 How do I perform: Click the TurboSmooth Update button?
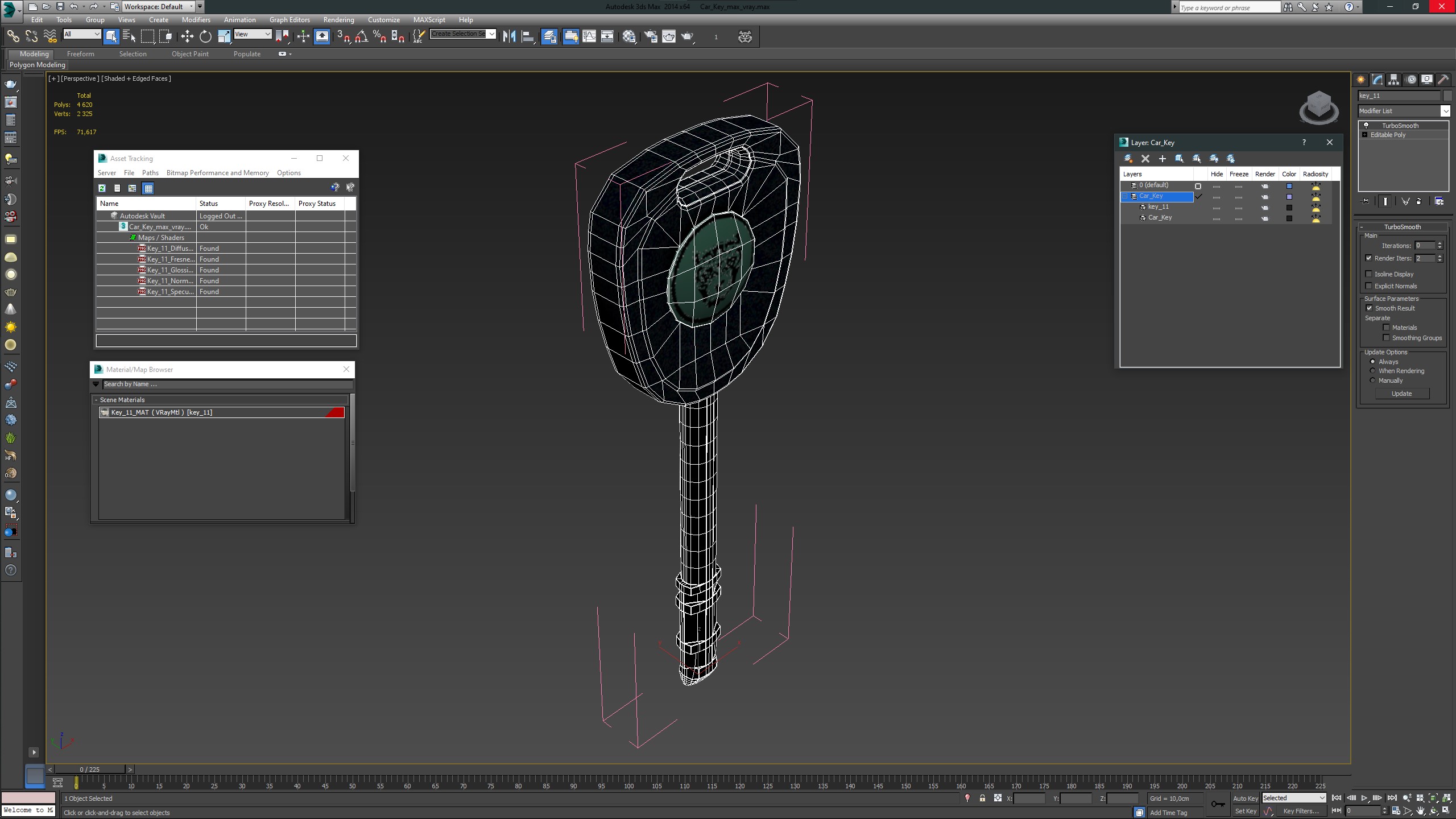(1401, 394)
